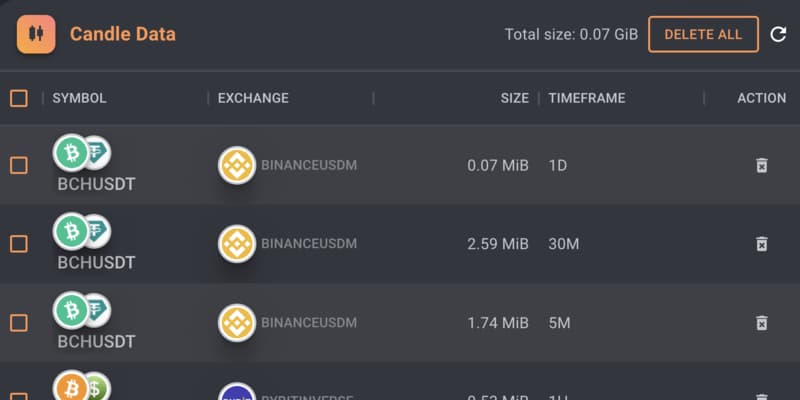Click the 0.07 MiB size value
Image resolution: width=800 pixels, height=400 pixels.
click(x=498, y=166)
